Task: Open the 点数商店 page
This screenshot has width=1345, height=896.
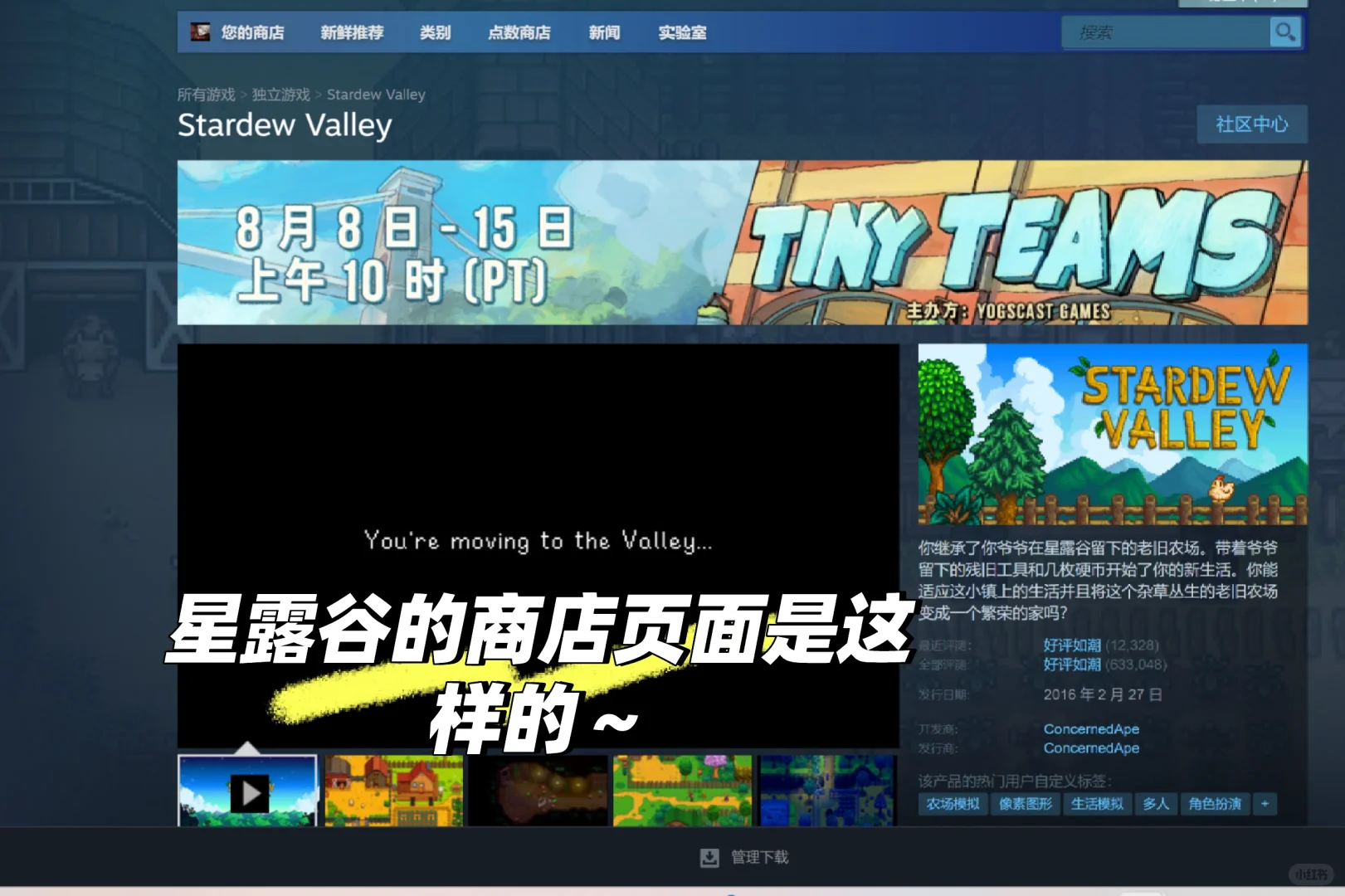Action: tap(519, 32)
